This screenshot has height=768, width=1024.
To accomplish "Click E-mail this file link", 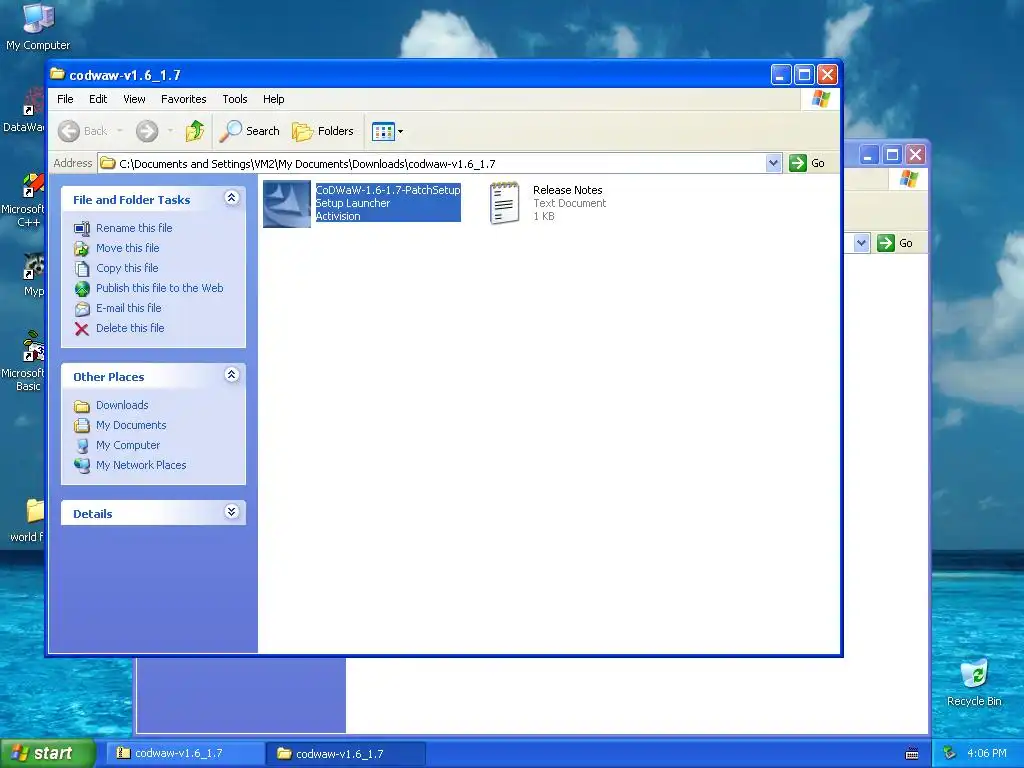I will click(129, 308).
